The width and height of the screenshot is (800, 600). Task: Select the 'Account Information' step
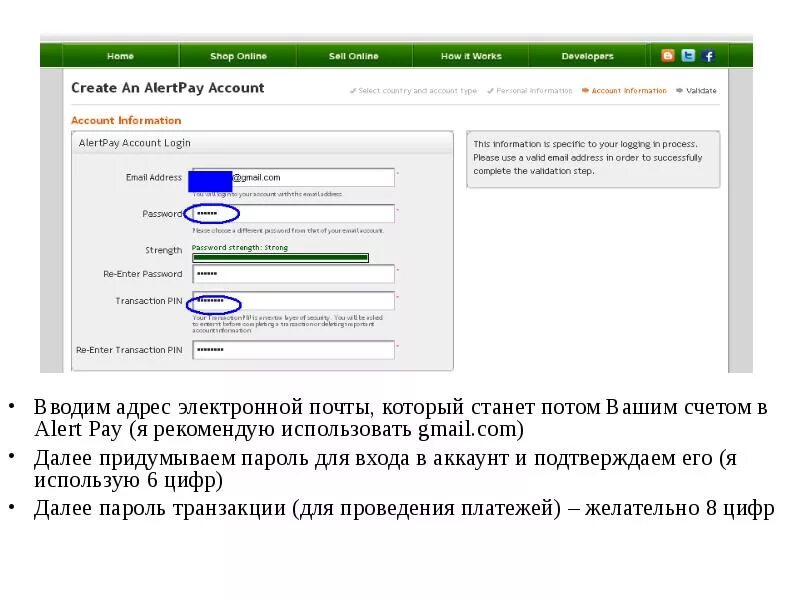(624, 91)
